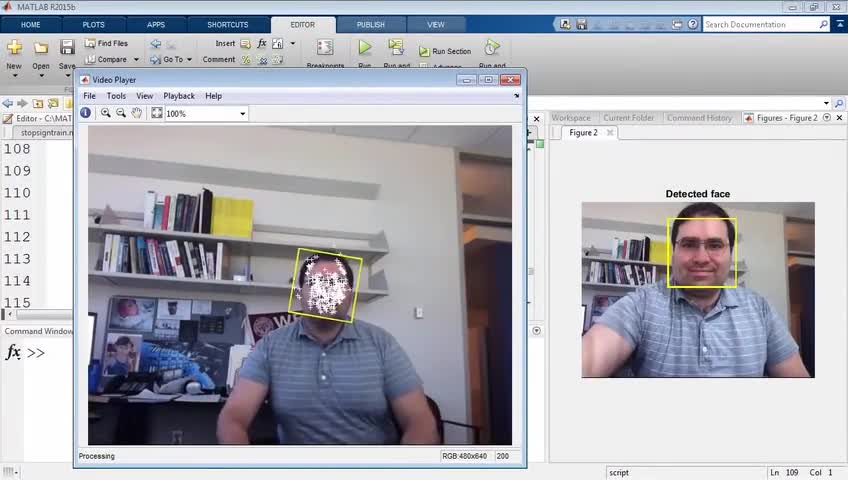This screenshot has height=480, width=848.
Task: Click the up-one-level folder icon
Action: pos(38,103)
